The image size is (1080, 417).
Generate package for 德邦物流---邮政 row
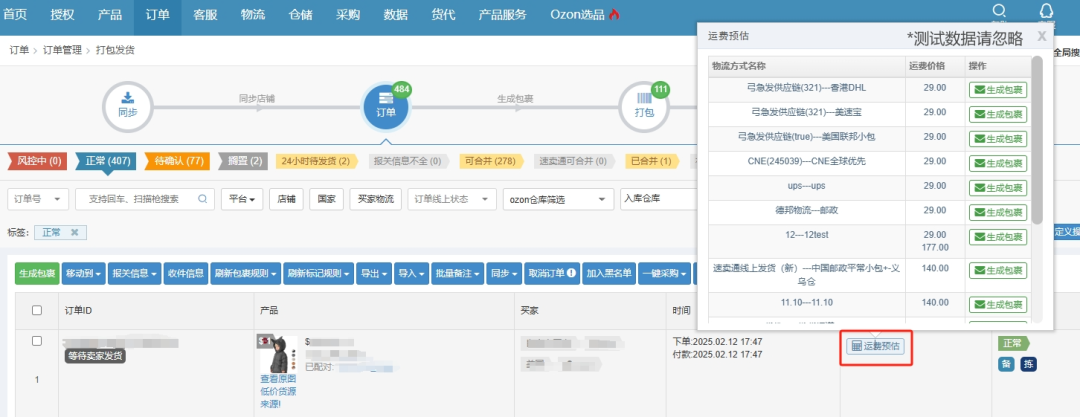click(x=998, y=212)
